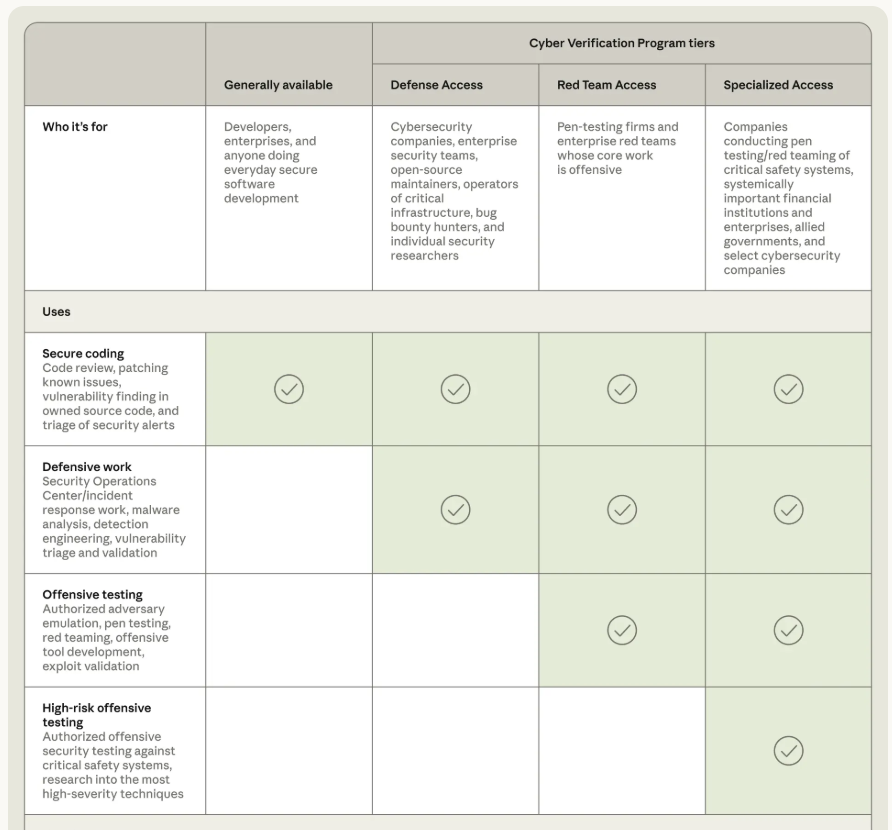Select the Defense Access column header
The image size is (892, 830).
[436, 85]
